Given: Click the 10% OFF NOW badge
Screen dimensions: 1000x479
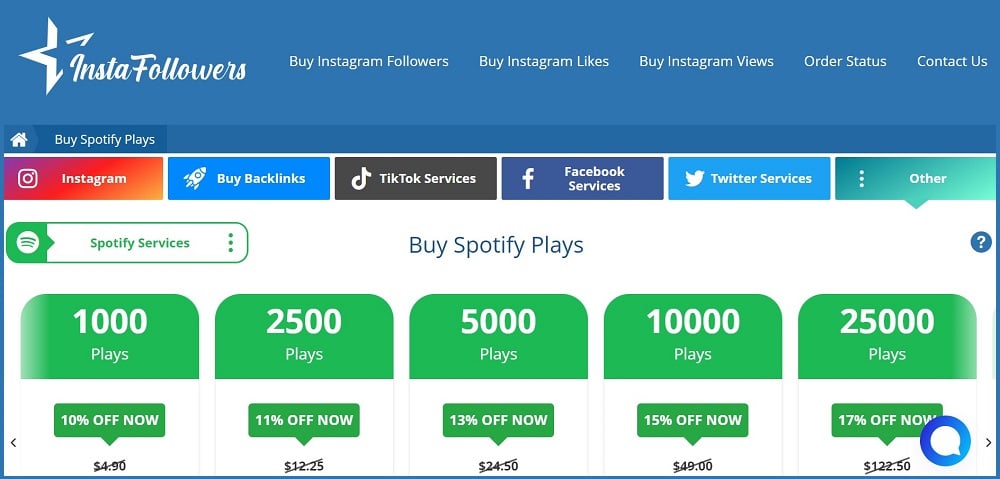Looking at the screenshot, I should pyautogui.click(x=109, y=420).
